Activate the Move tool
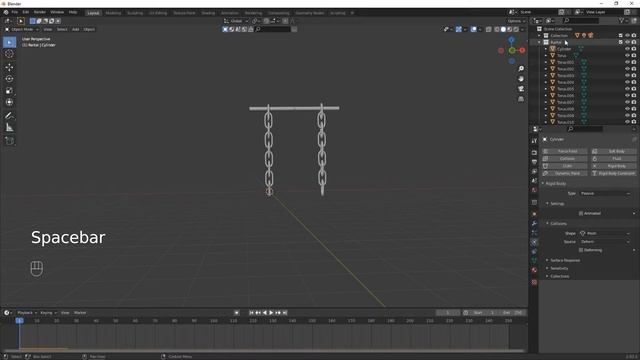640x360 pixels. tap(9, 67)
